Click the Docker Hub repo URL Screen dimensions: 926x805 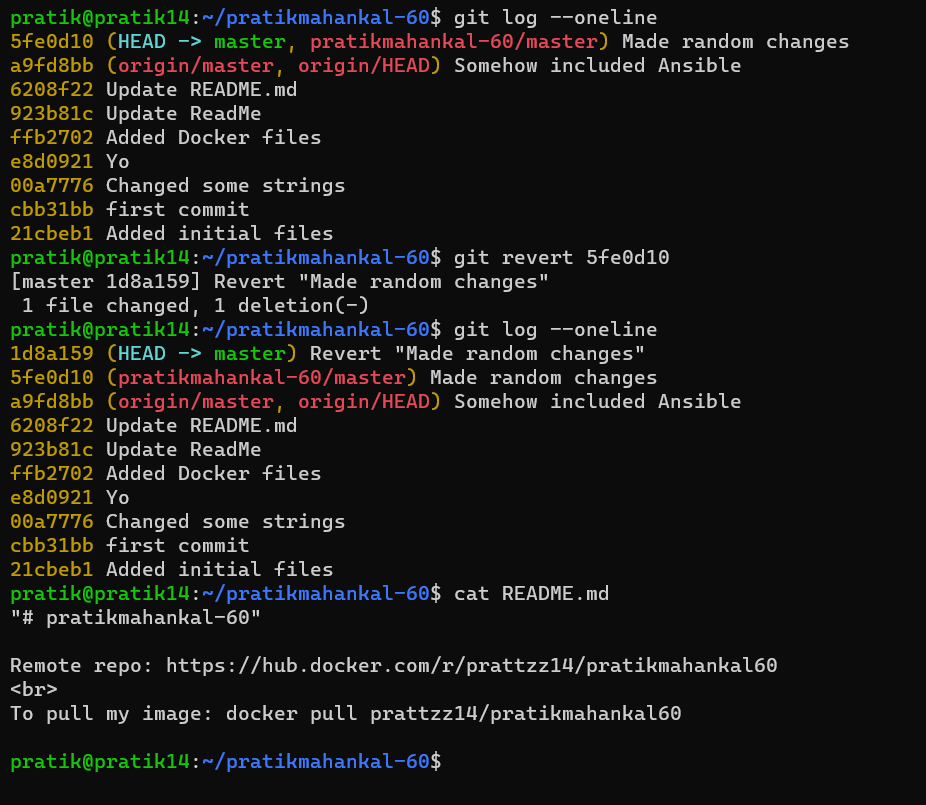point(471,666)
